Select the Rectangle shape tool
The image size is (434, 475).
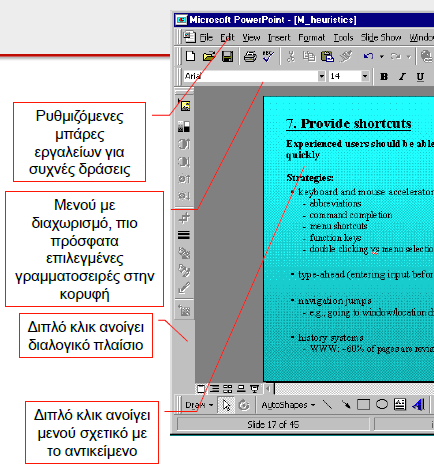click(x=363, y=405)
